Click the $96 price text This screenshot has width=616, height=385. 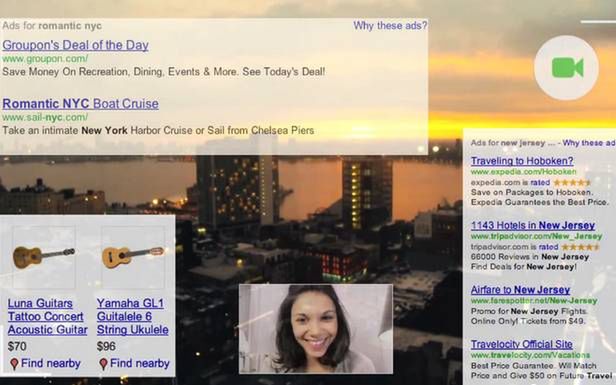point(106,346)
